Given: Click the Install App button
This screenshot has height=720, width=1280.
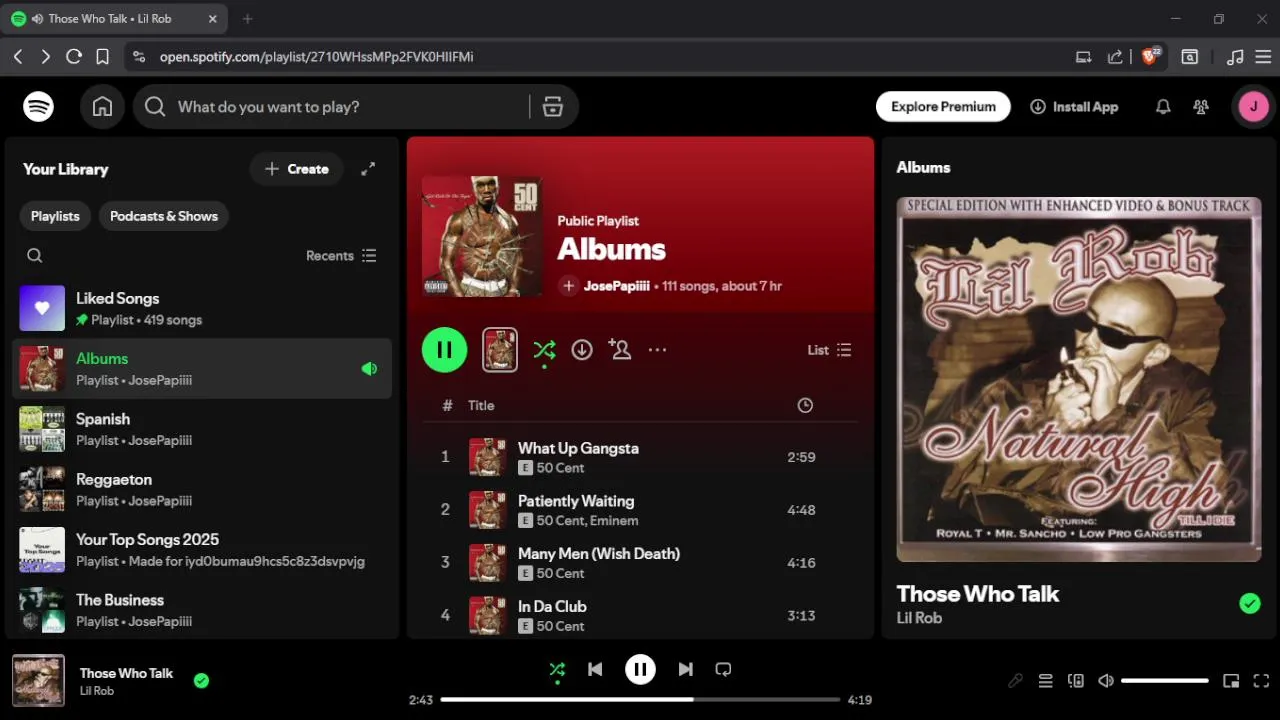Looking at the screenshot, I should pyautogui.click(x=1074, y=107).
